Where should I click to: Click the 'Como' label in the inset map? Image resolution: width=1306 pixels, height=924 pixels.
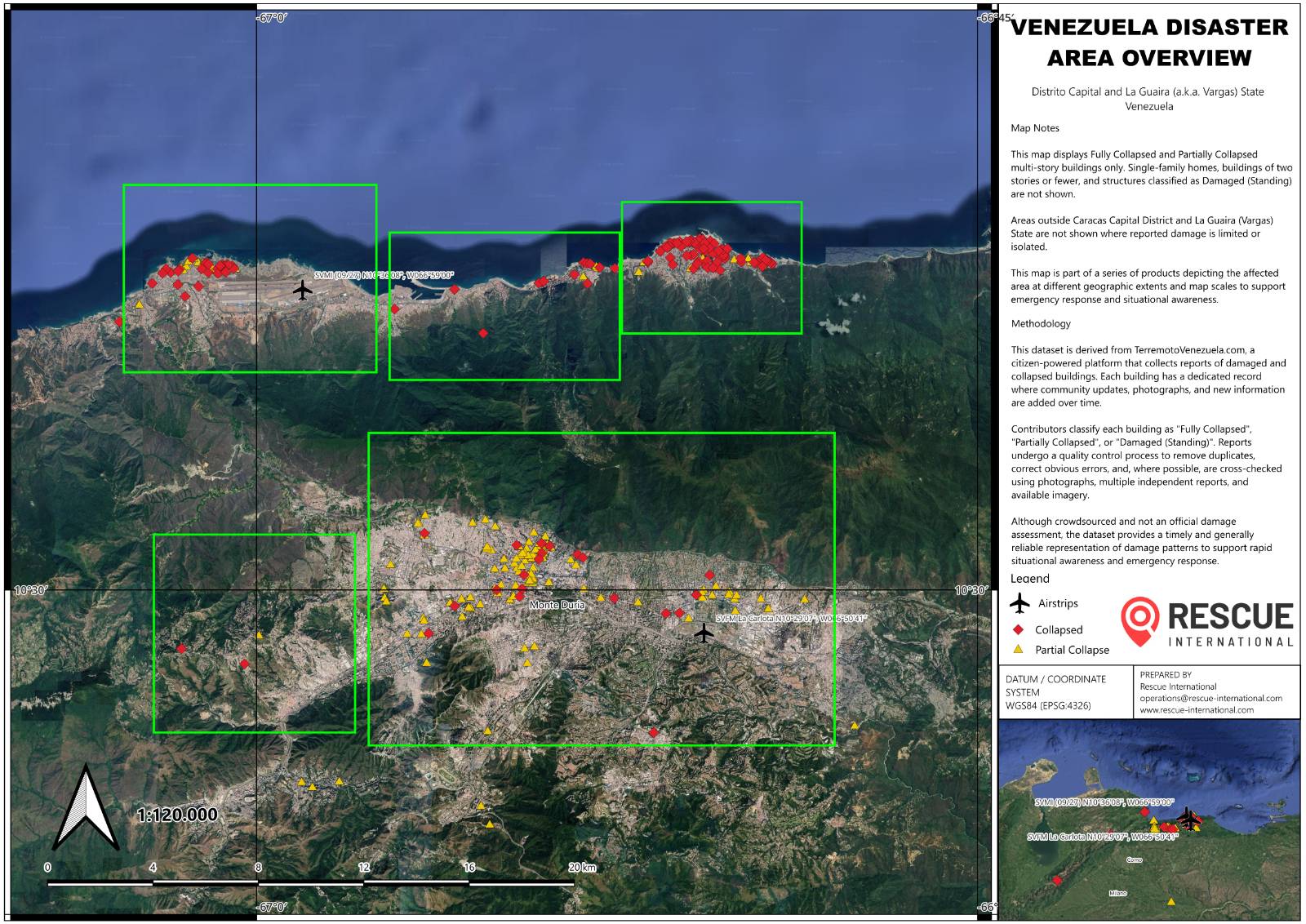[x=1134, y=860]
